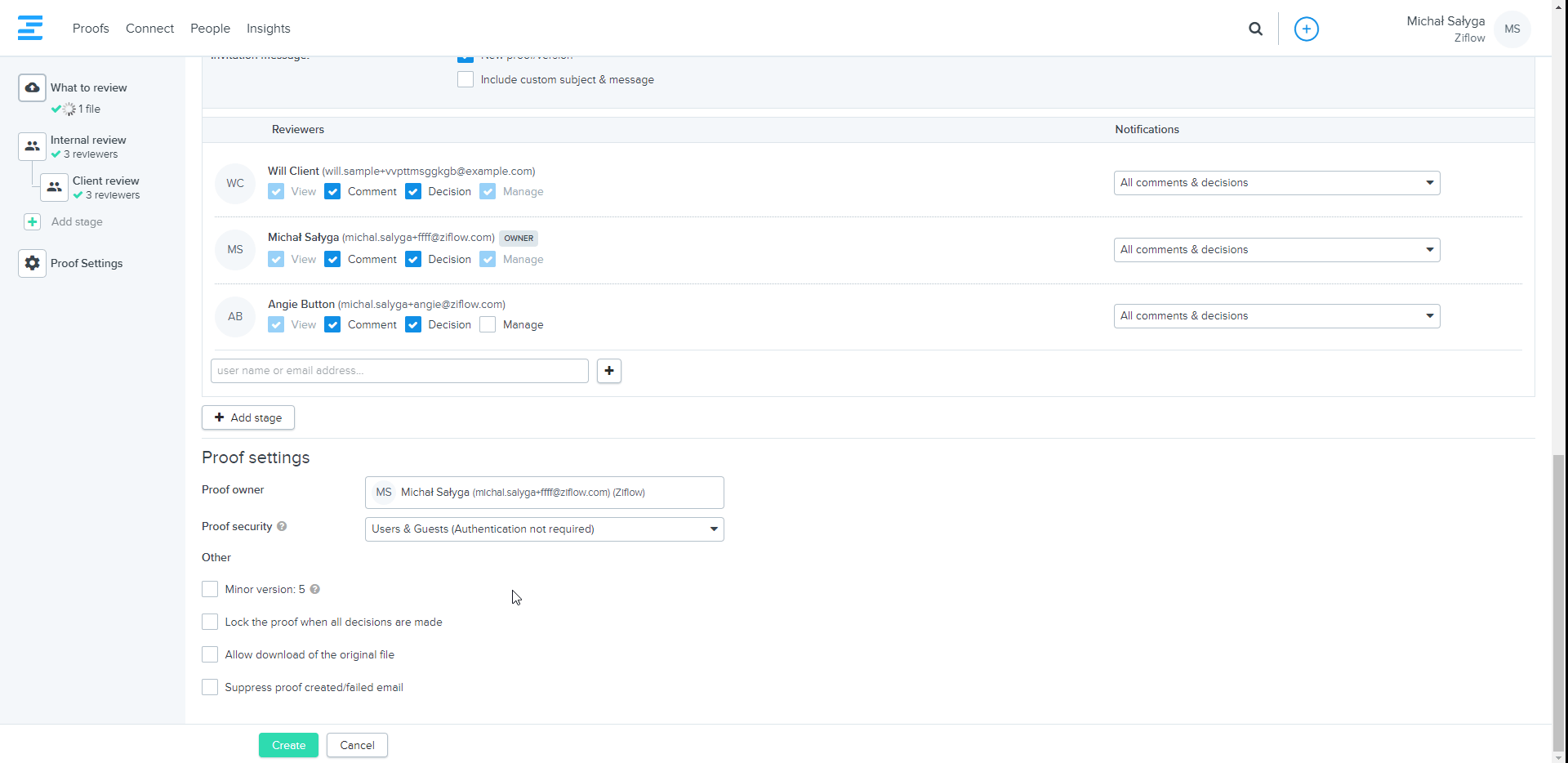This screenshot has width=1568, height=763.
Task: Click the Ziflow logo icon
Action: [x=30, y=28]
